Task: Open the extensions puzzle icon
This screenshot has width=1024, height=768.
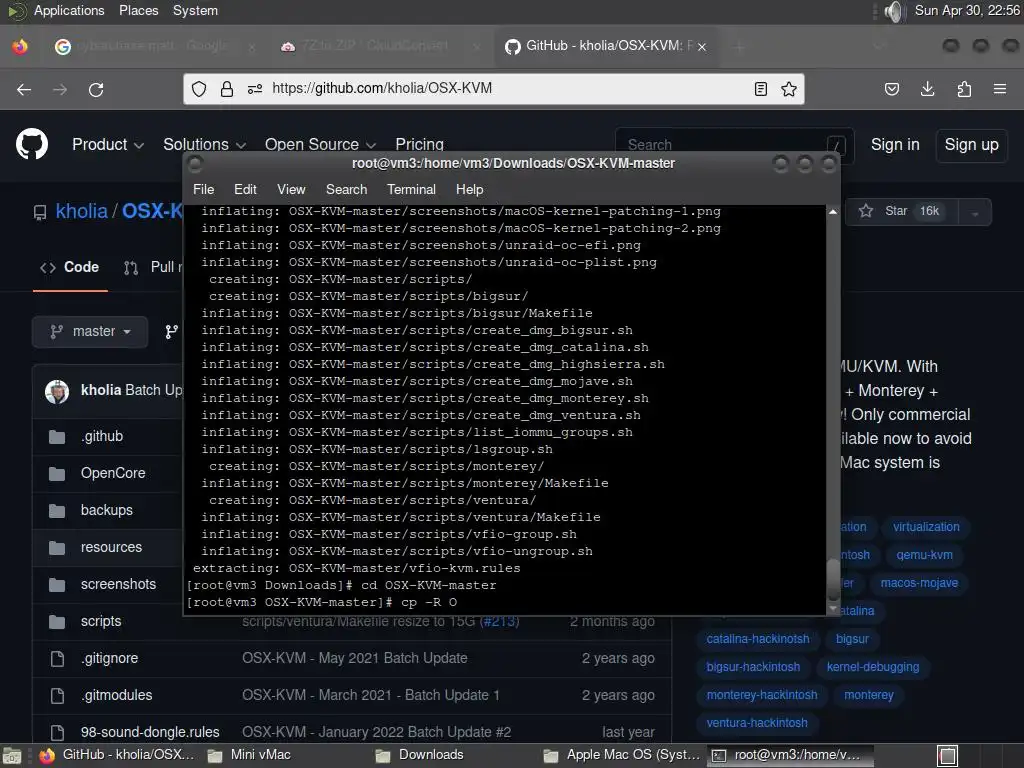Action: pyautogui.click(x=964, y=89)
